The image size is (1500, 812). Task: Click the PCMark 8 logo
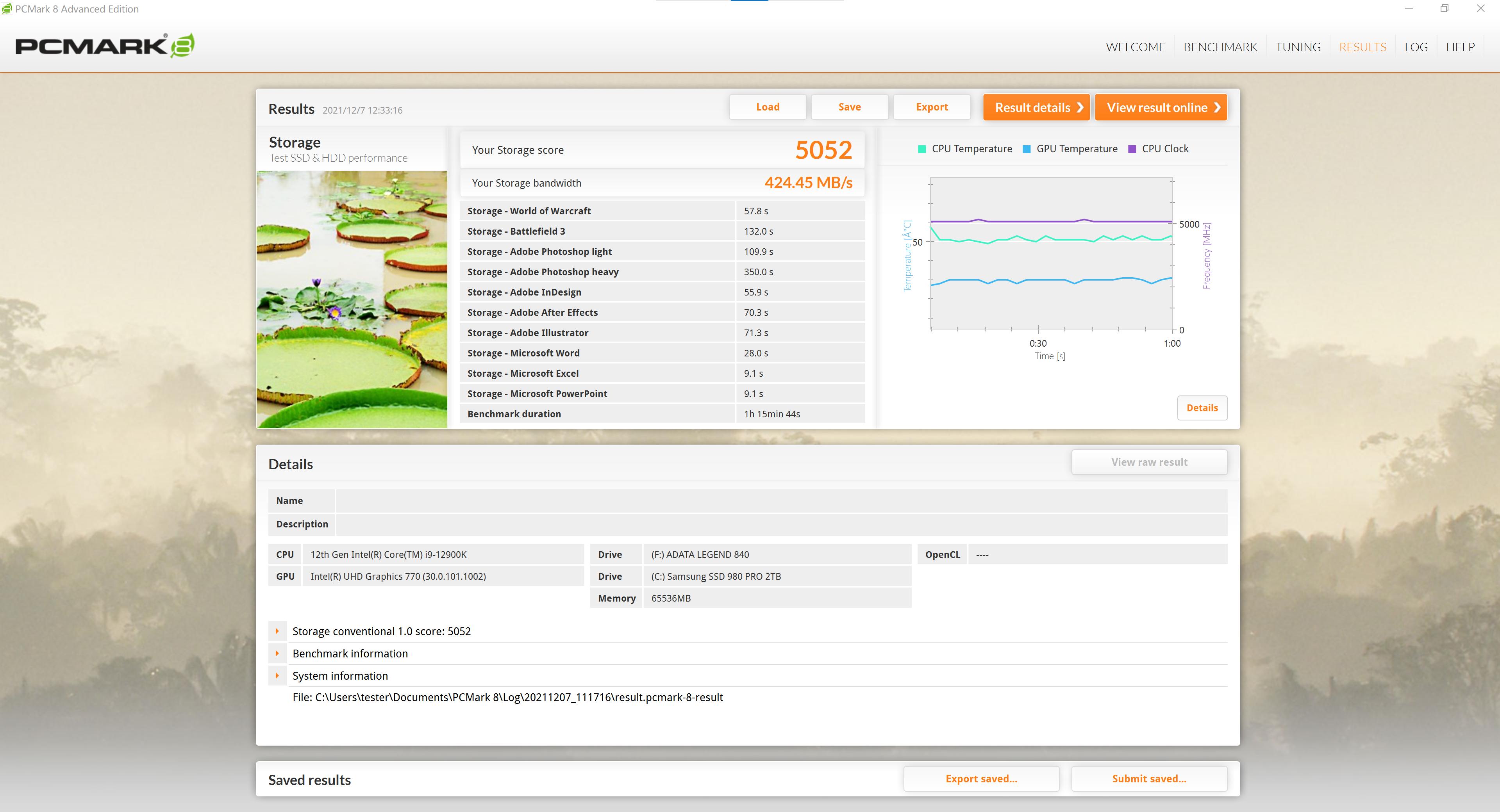105,46
